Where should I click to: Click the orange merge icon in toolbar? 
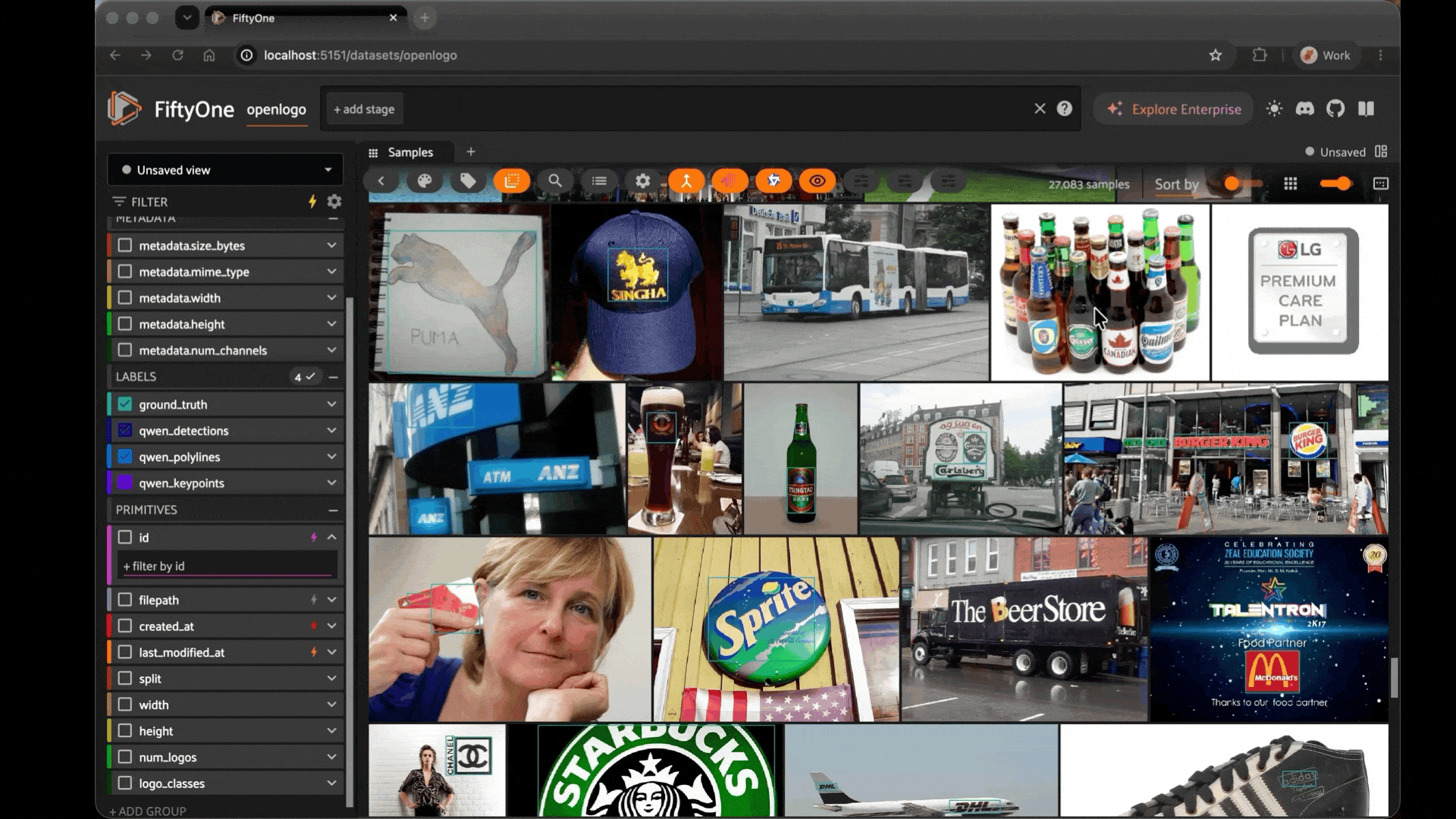click(x=686, y=181)
